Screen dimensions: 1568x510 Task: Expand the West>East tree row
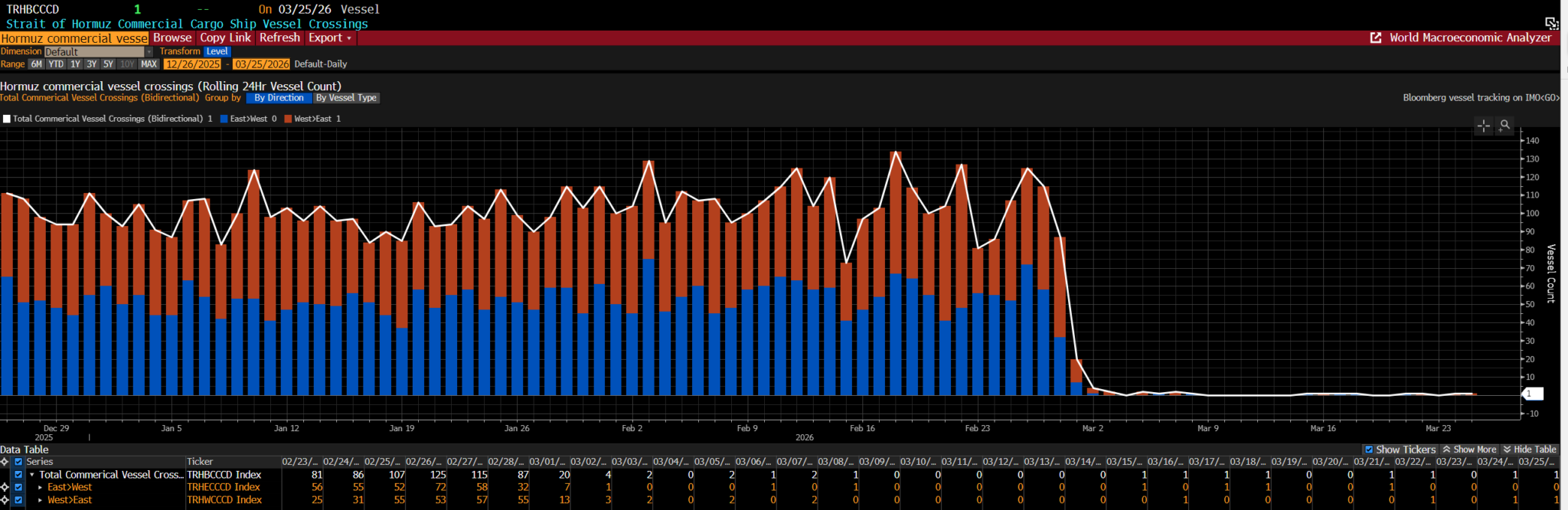[40, 500]
